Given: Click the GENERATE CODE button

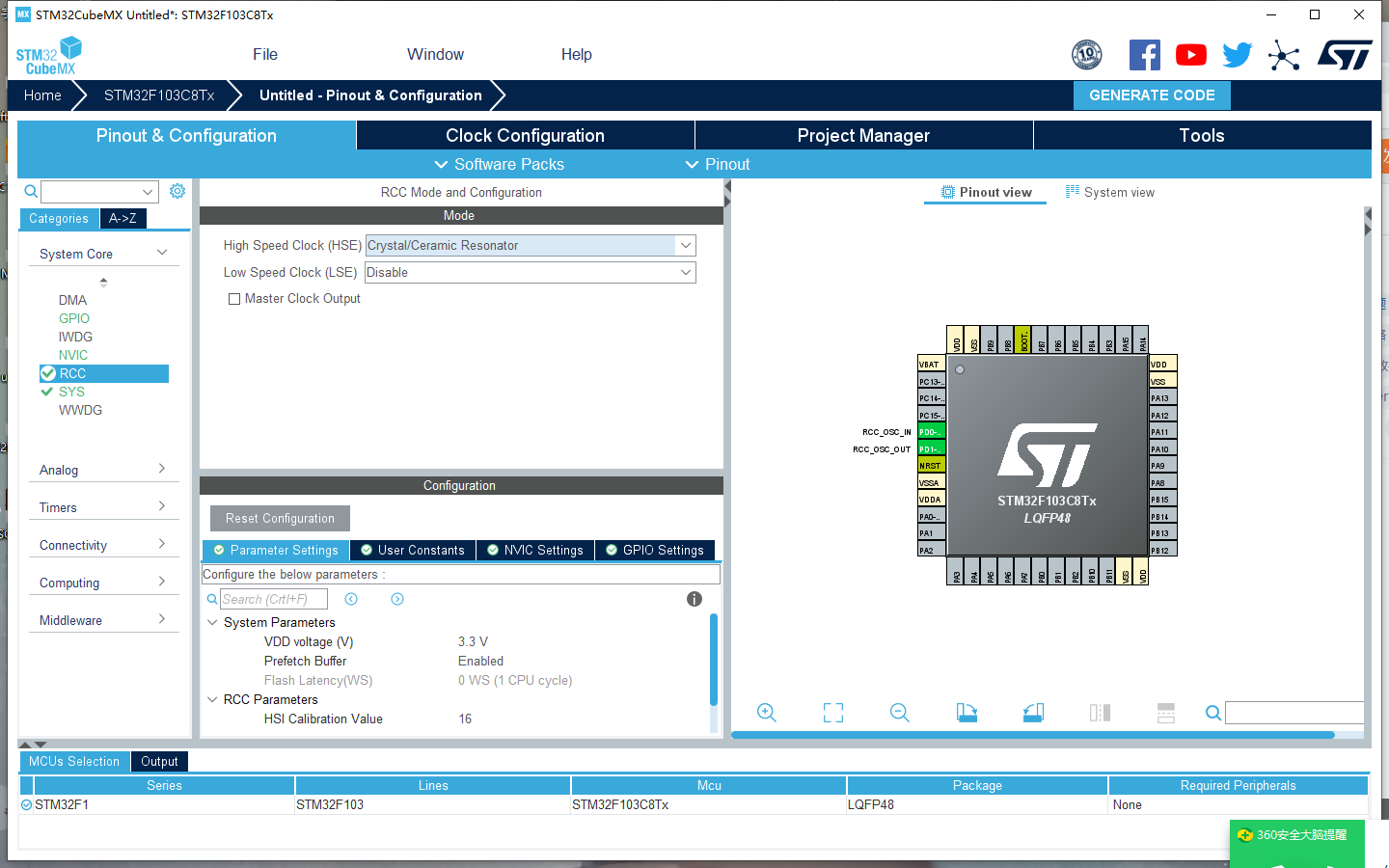Looking at the screenshot, I should click(x=1152, y=95).
